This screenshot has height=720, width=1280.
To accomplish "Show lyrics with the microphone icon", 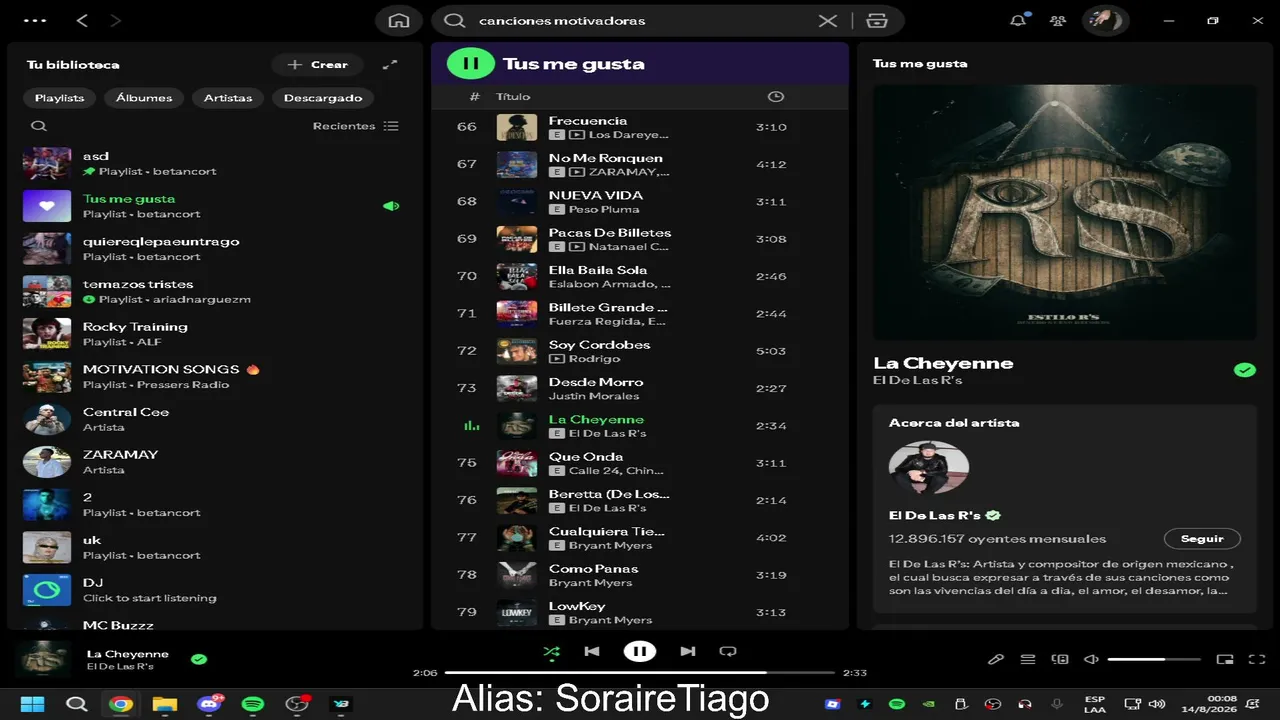I will (x=996, y=659).
